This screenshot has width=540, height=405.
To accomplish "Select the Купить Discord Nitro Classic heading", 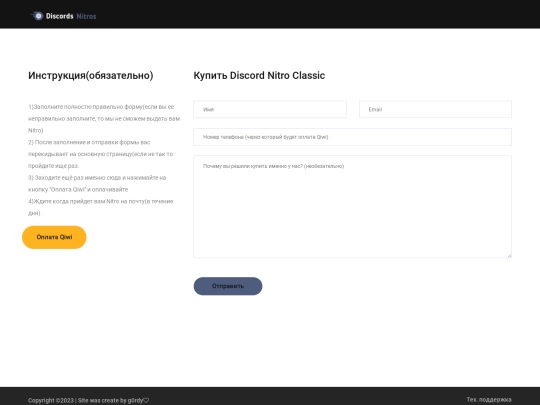I will point(259,75).
